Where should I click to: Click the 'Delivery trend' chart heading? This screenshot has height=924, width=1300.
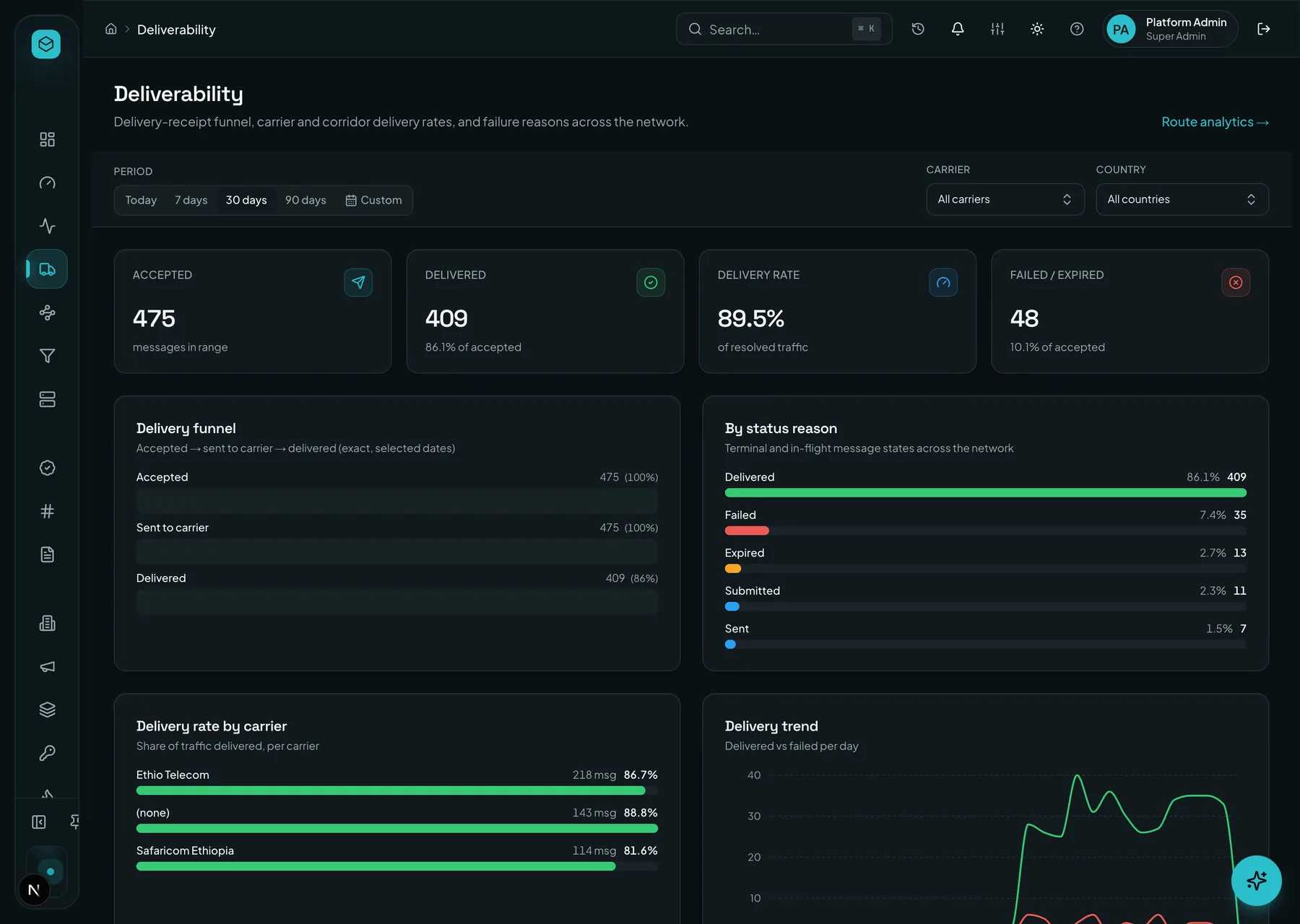771,726
